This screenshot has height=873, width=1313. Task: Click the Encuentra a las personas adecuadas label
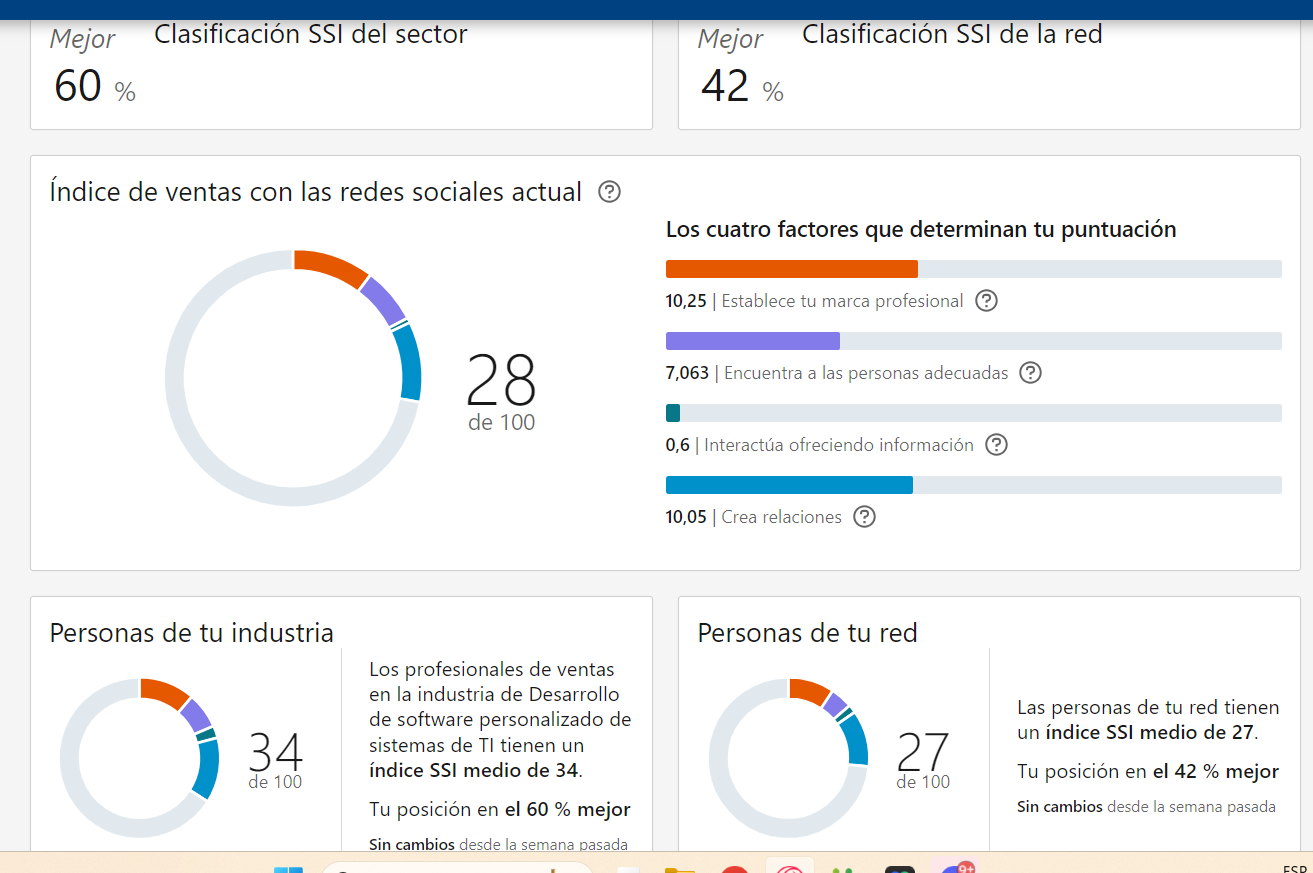(x=866, y=373)
